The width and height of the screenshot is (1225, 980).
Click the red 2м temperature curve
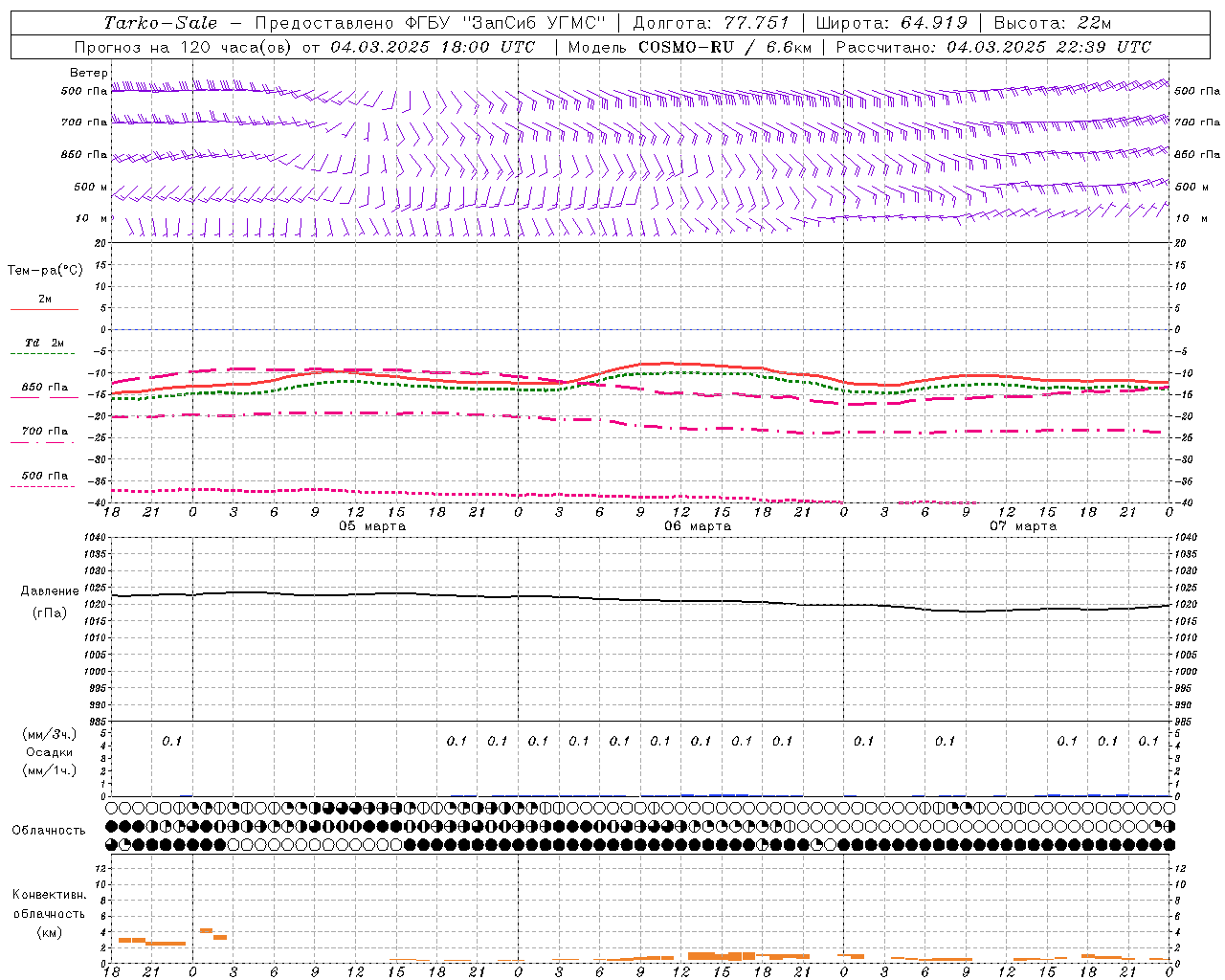pos(641,378)
